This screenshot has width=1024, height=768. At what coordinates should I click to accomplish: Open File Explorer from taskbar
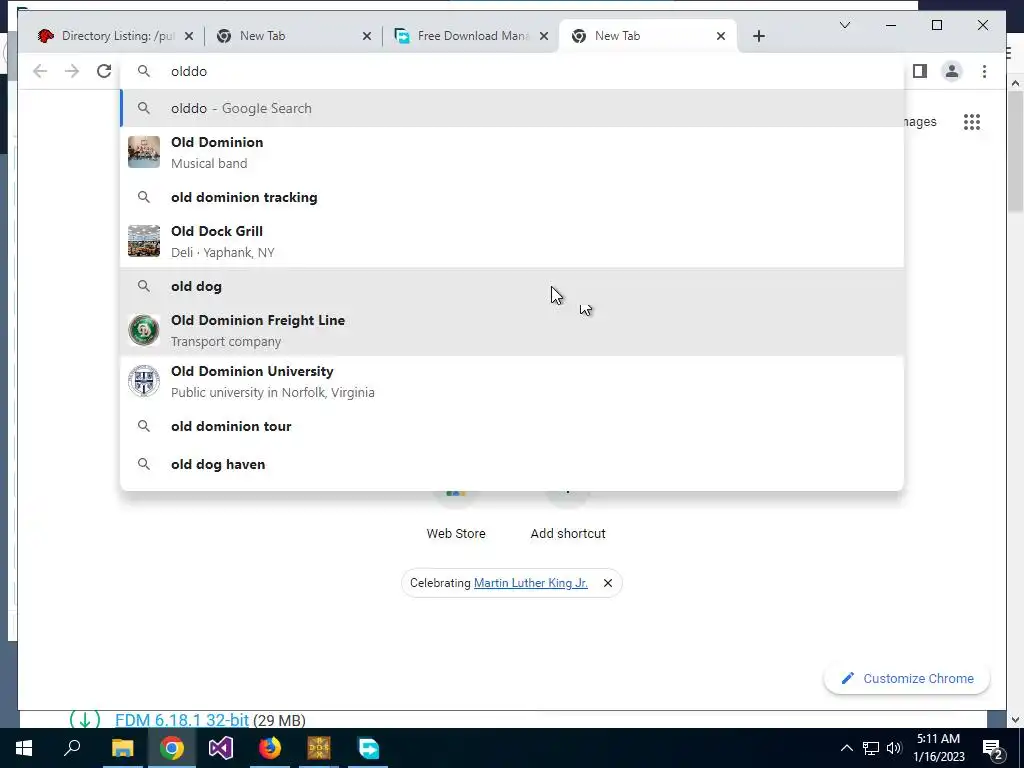tap(122, 748)
